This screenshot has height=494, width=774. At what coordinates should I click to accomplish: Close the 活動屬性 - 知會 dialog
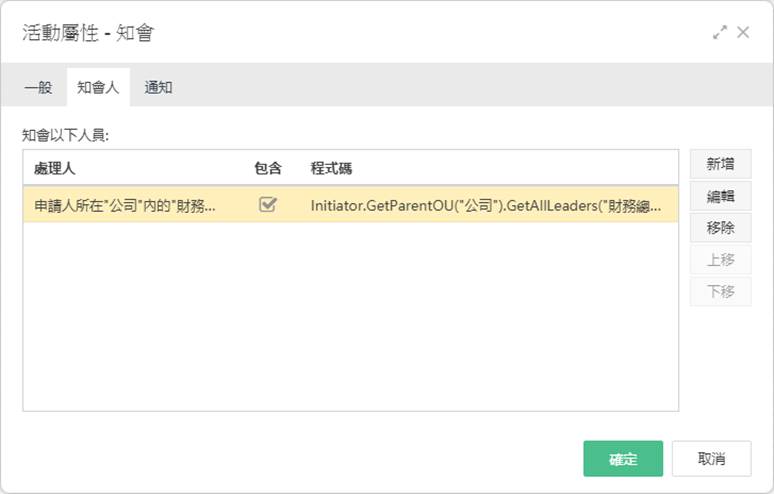[x=743, y=33]
